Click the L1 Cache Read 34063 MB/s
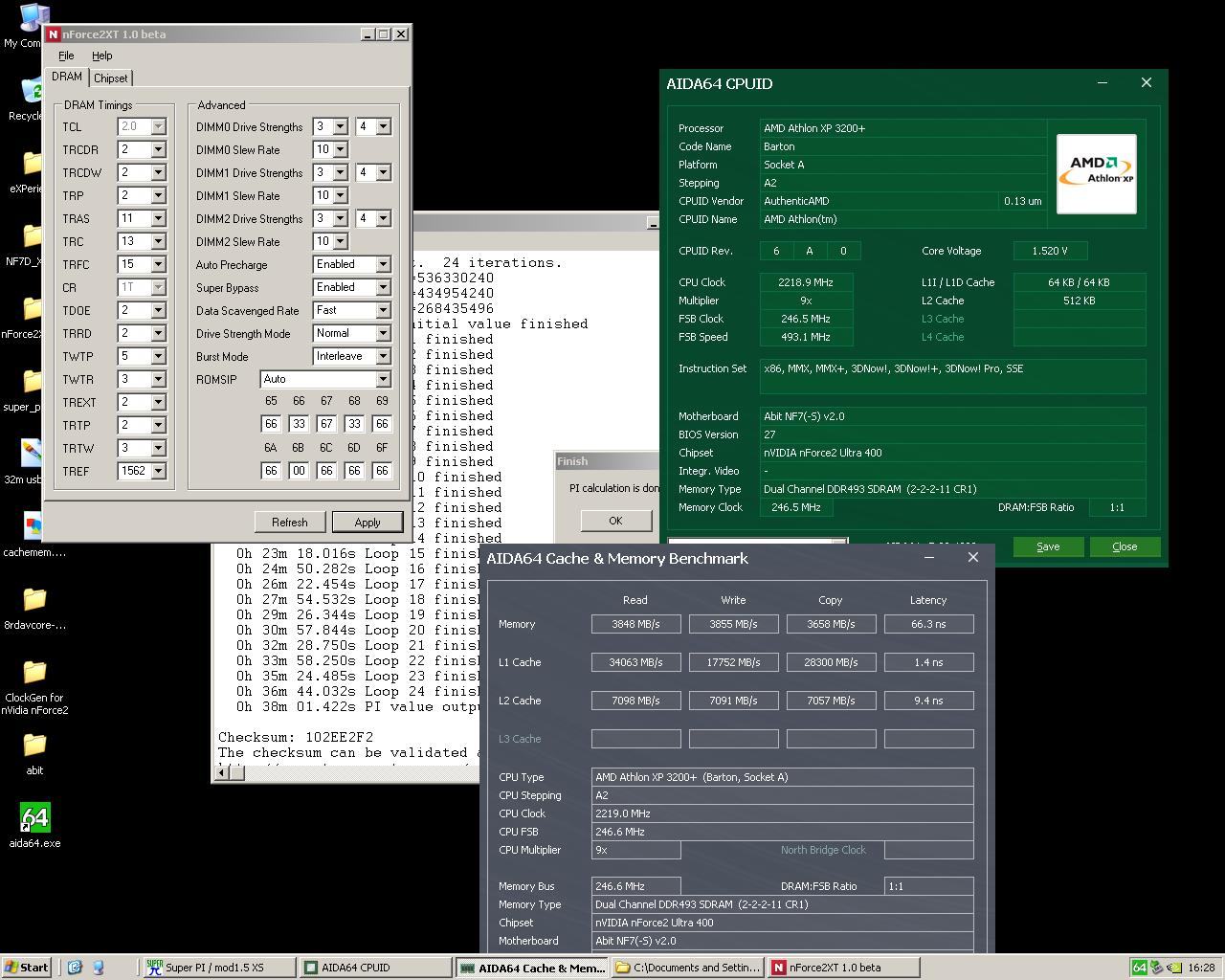 tap(635, 662)
